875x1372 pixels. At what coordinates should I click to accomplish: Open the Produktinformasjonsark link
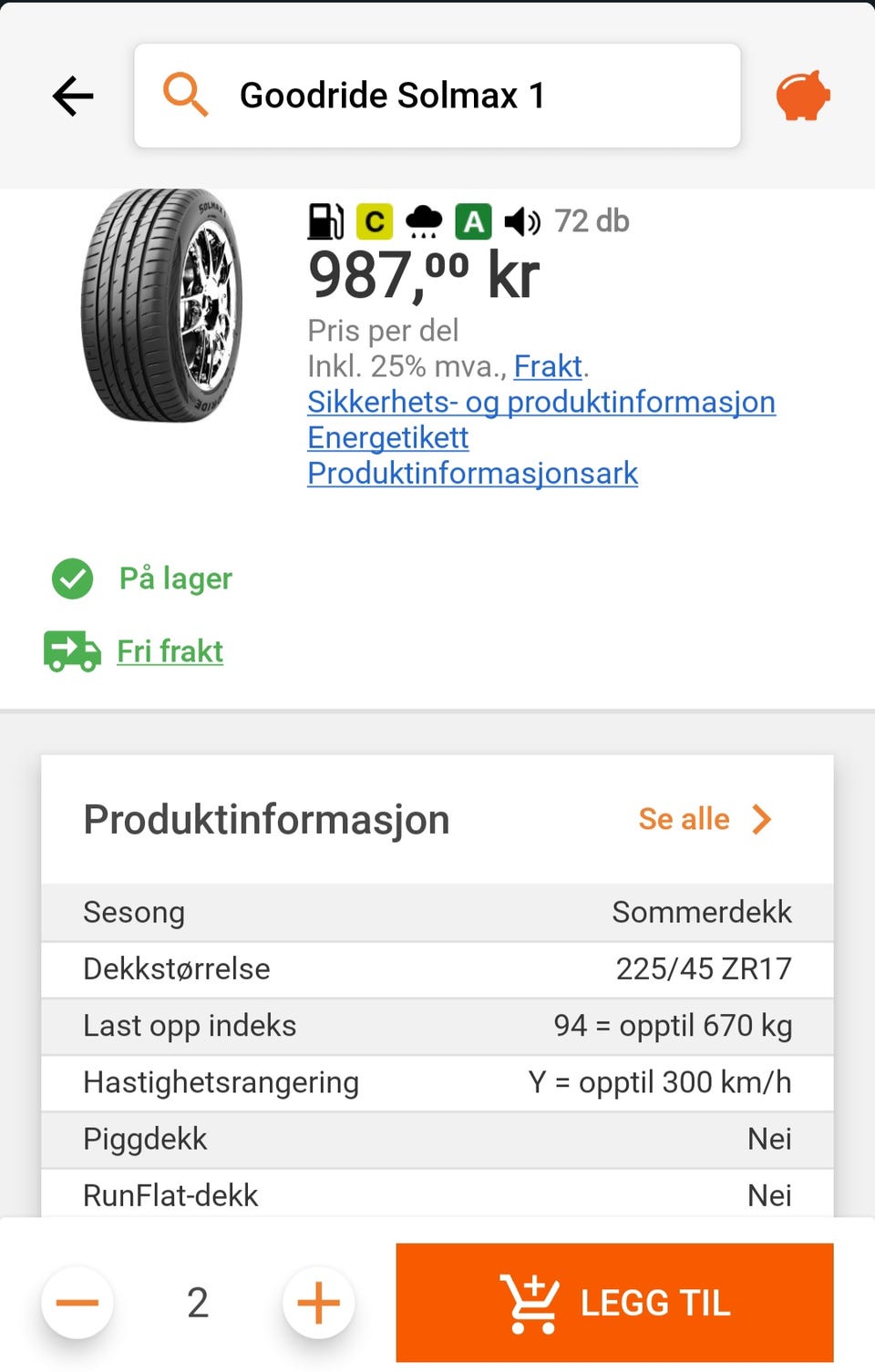(472, 473)
